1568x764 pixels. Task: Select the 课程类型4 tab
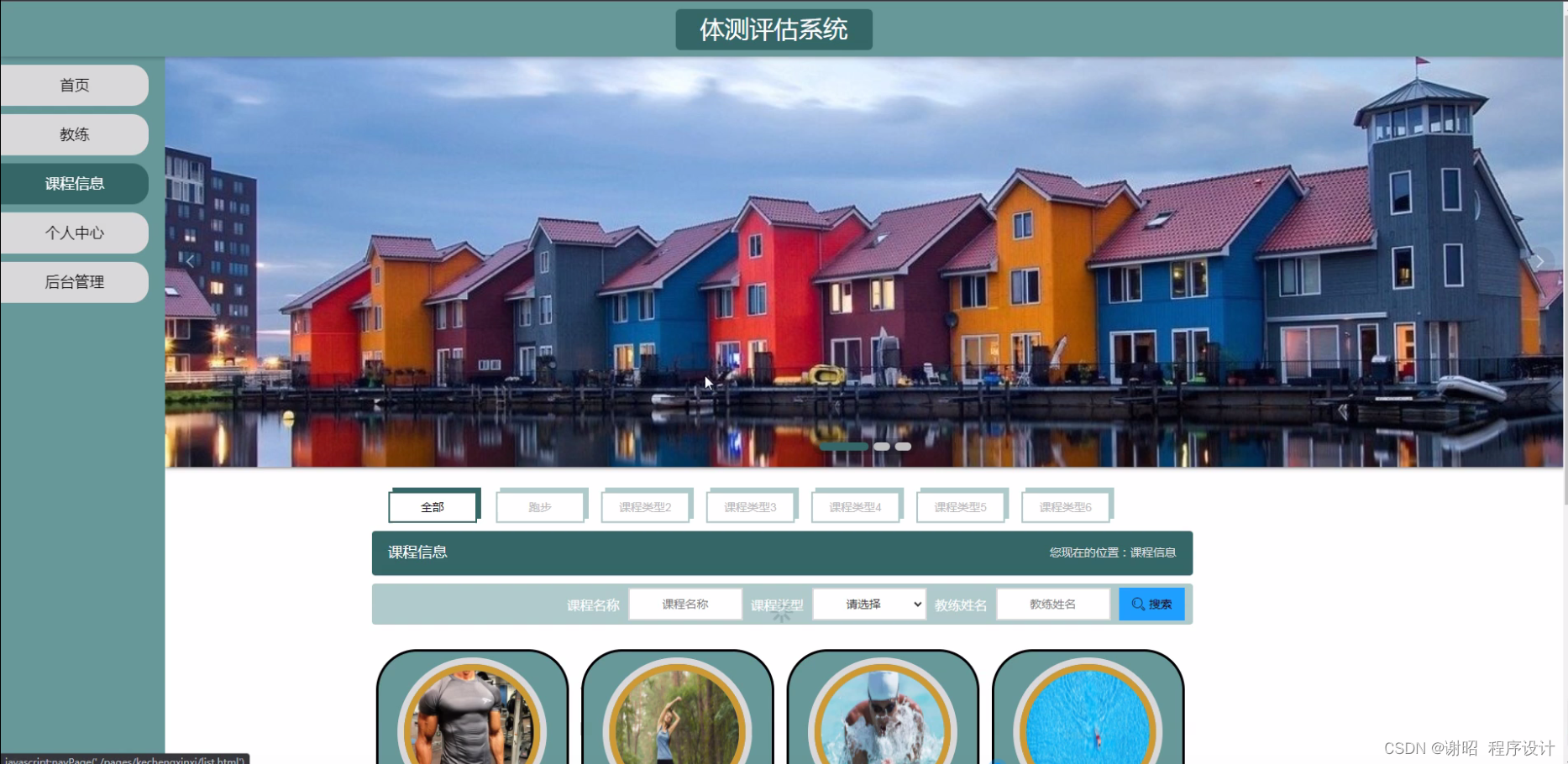coord(856,506)
